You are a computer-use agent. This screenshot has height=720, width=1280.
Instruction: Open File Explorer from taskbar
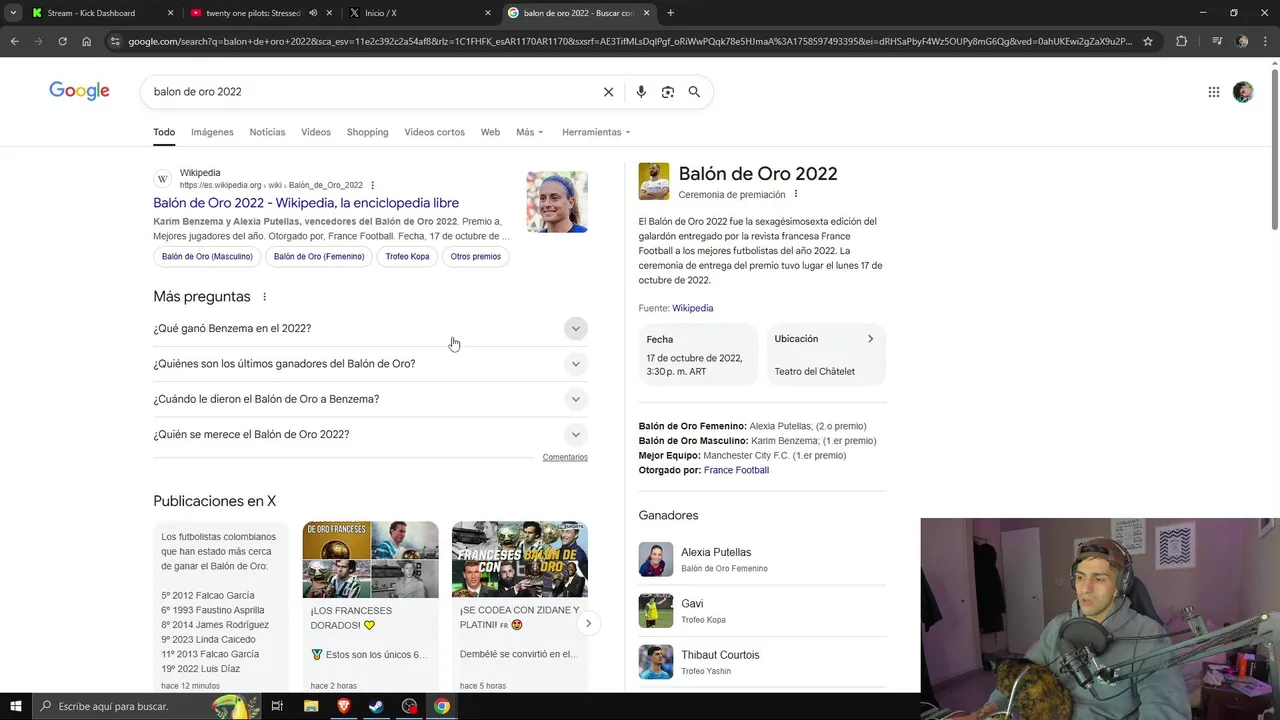[311, 706]
